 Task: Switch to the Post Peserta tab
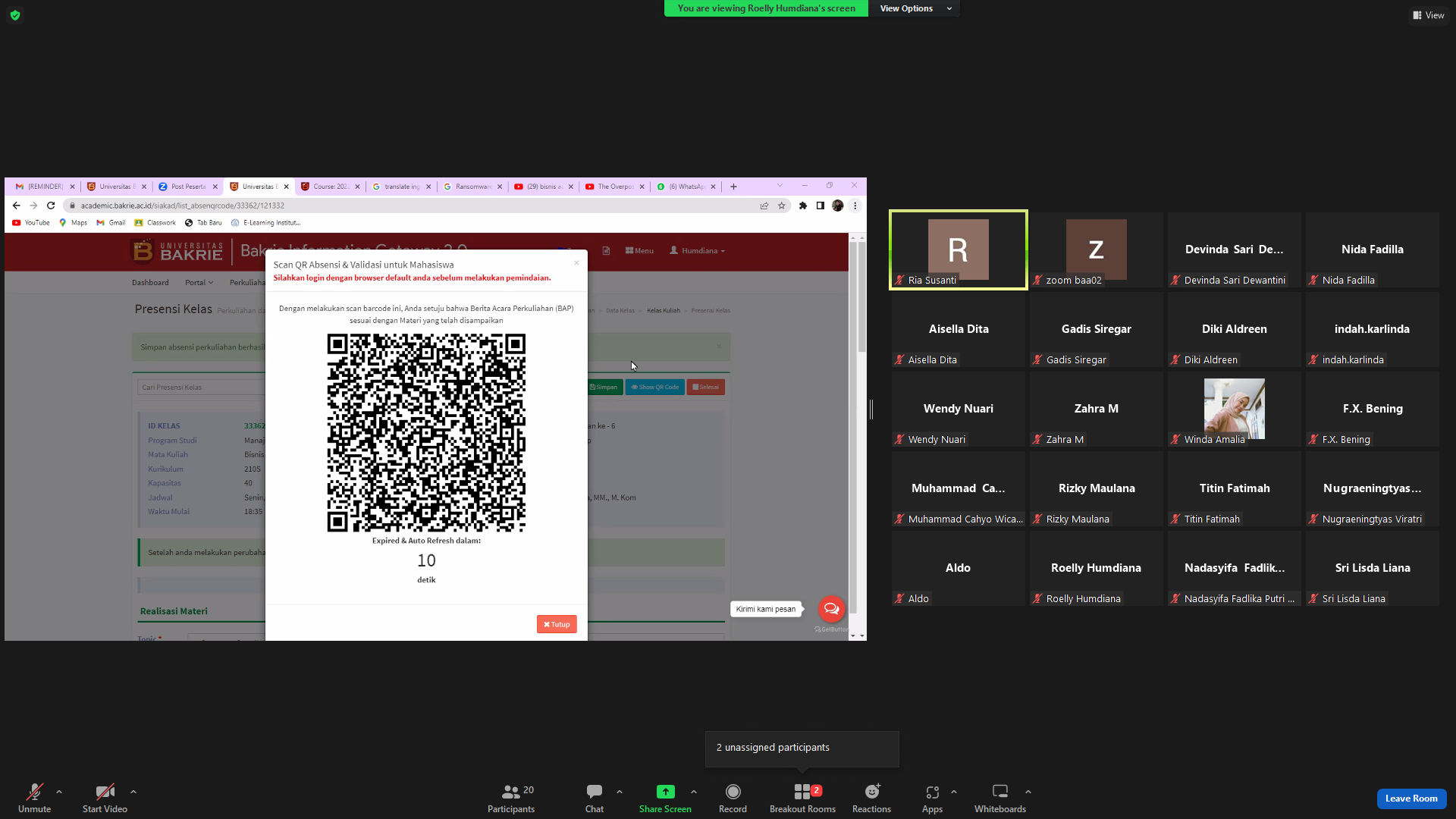(187, 187)
